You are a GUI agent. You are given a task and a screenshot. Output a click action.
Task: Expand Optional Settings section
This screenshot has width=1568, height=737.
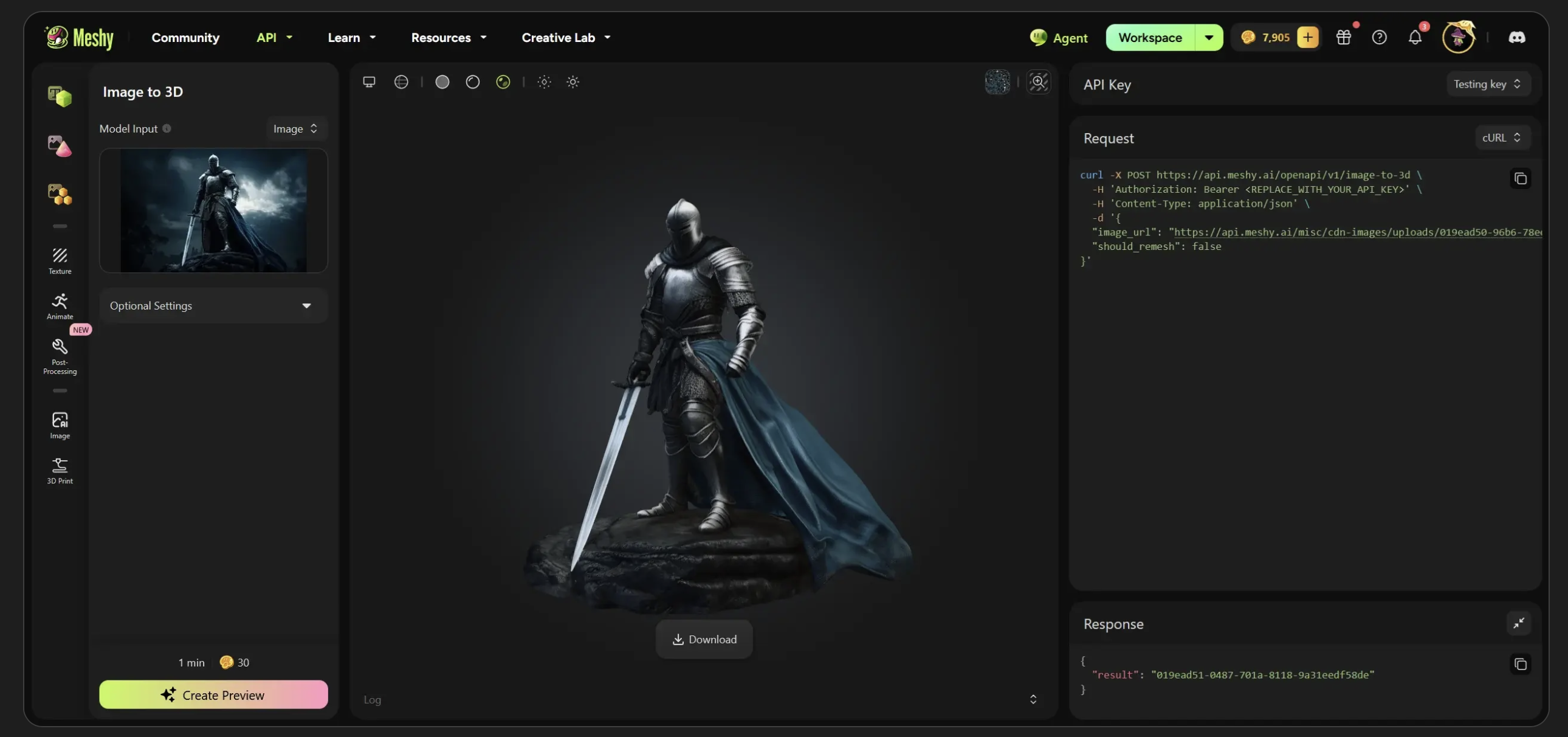[213, 306]
